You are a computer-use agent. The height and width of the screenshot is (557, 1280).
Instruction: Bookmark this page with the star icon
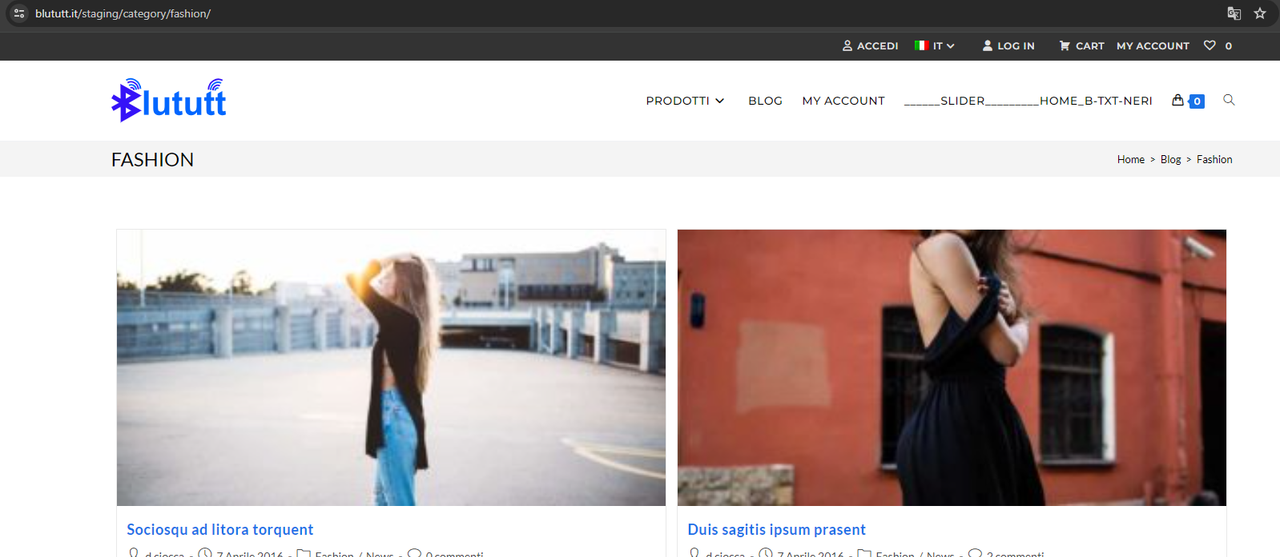point(1260,13)
